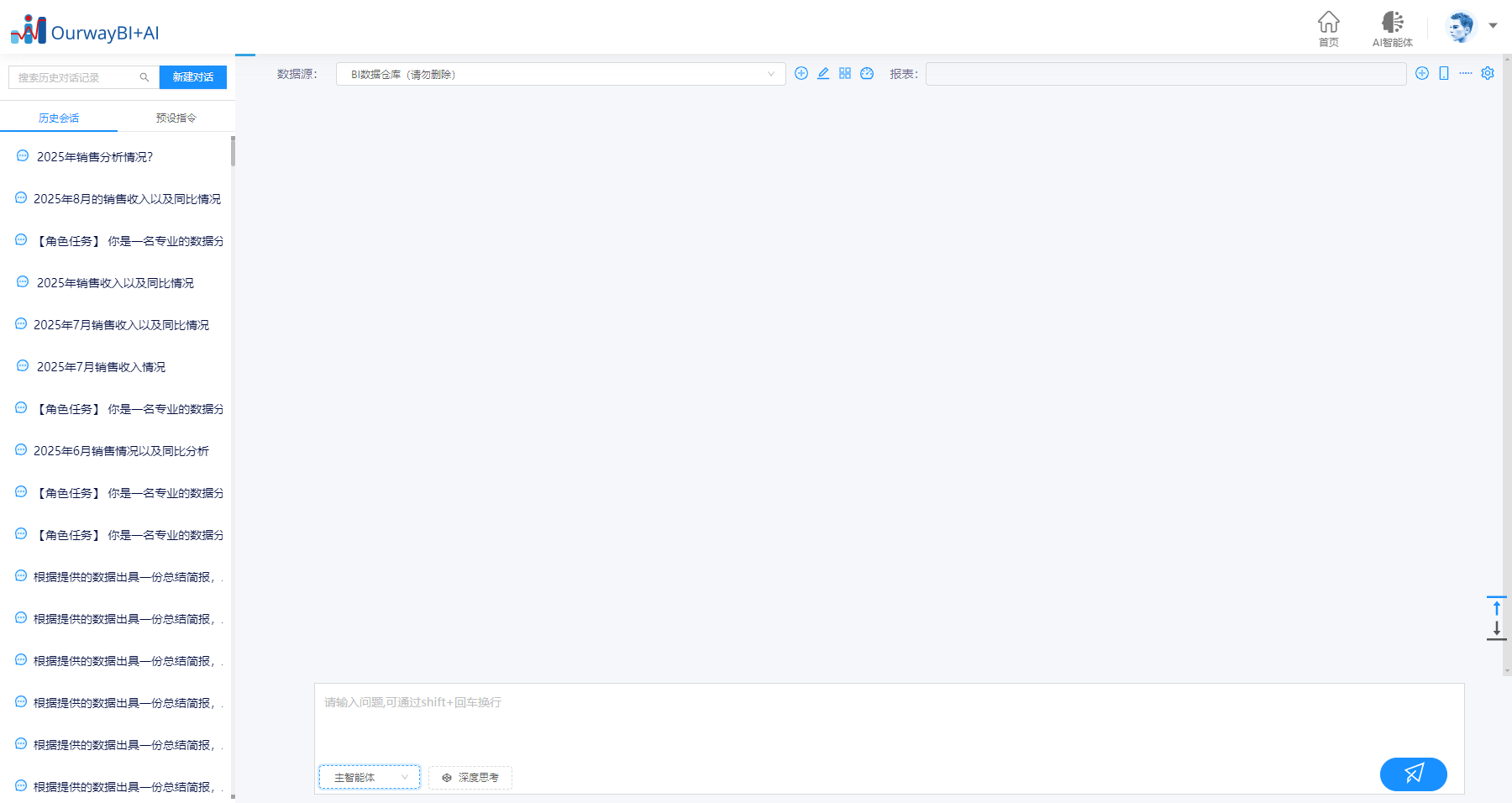Add a new data source with plus icon
The image size is (1512, 803).
tap(801, 73)
